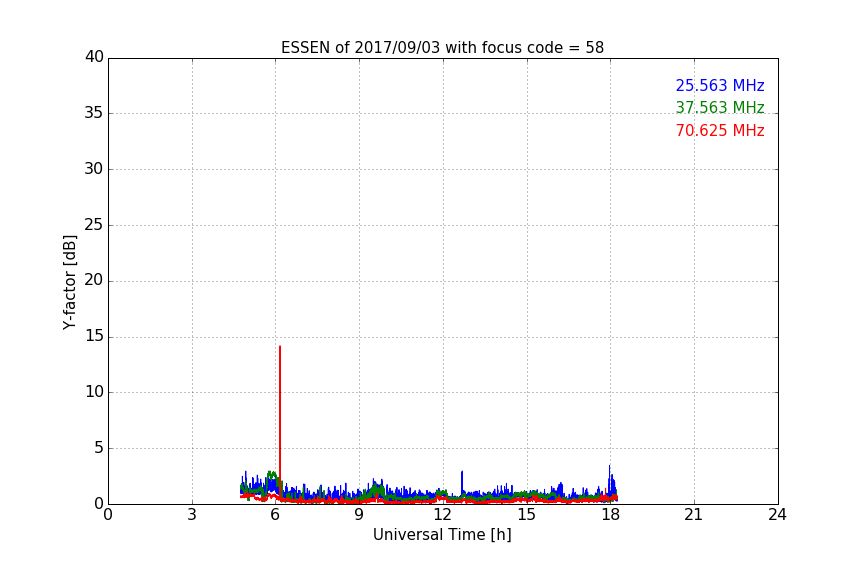Click x-axis tick label 21
Viewport: 864px width, 576px height.
pyautogui.click(x=694, y=515)
